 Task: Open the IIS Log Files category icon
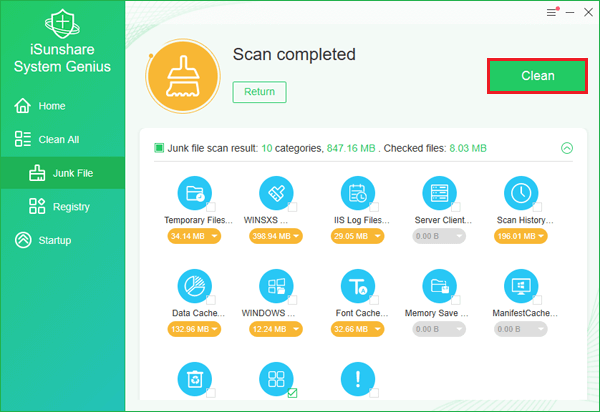click(x=358, y=193)
